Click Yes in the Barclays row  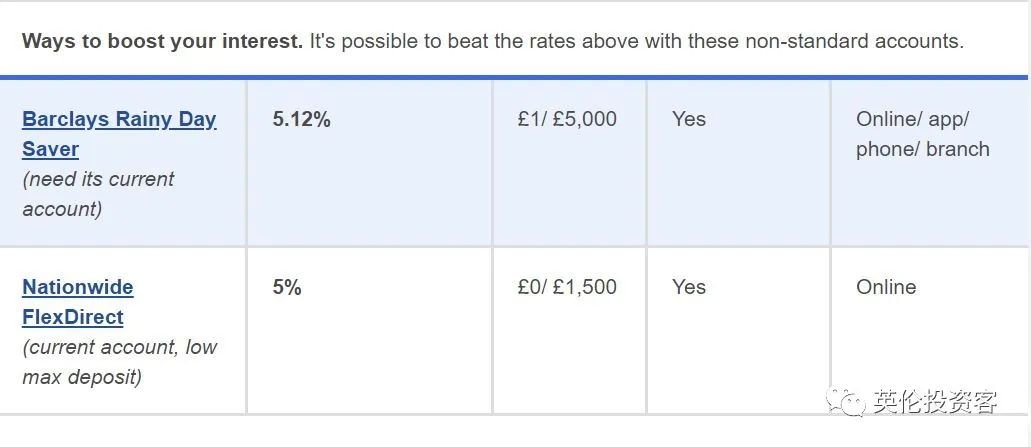pyautogui.click(x=688, y=119)
